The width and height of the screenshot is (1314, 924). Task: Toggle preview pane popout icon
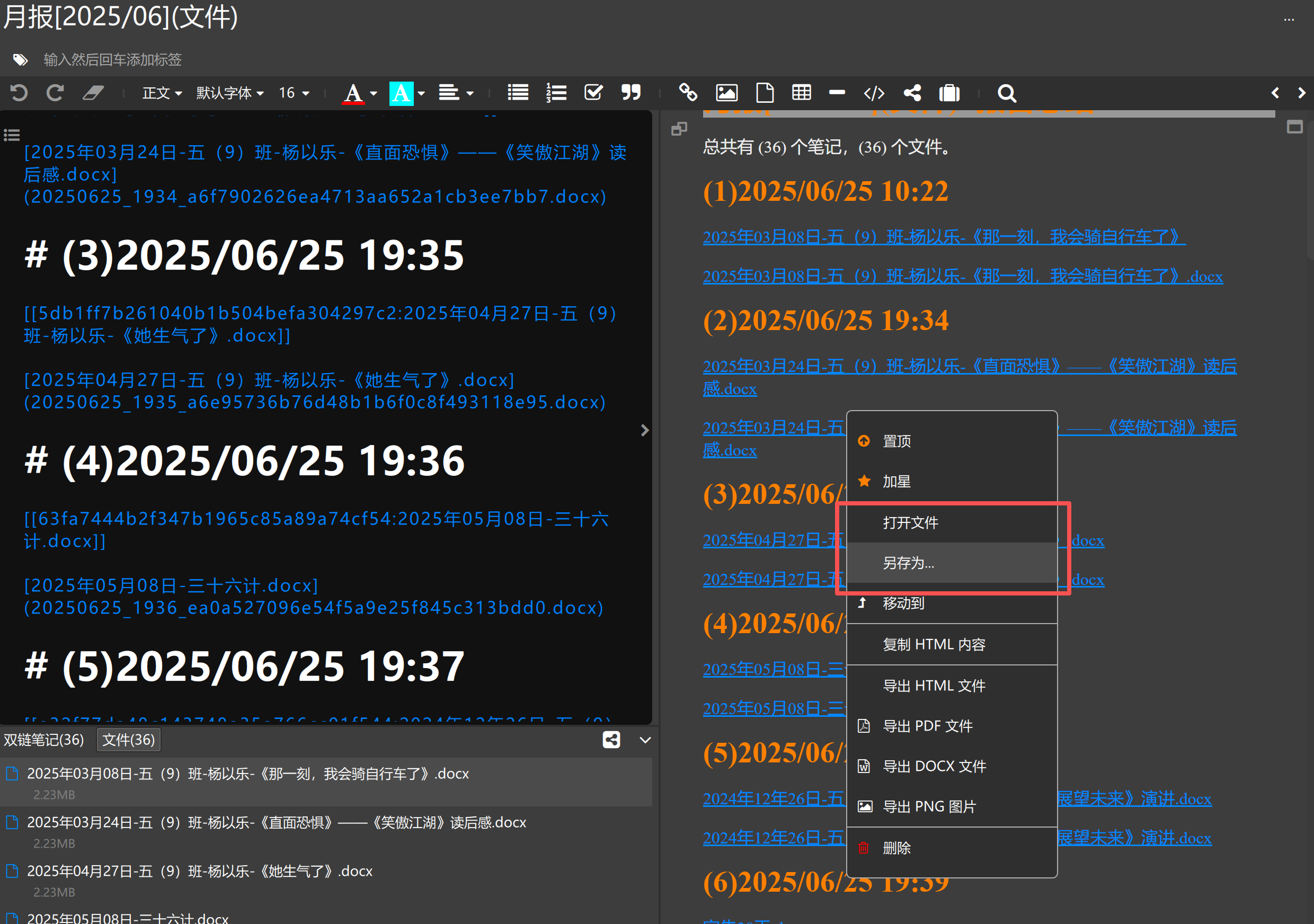679,129
